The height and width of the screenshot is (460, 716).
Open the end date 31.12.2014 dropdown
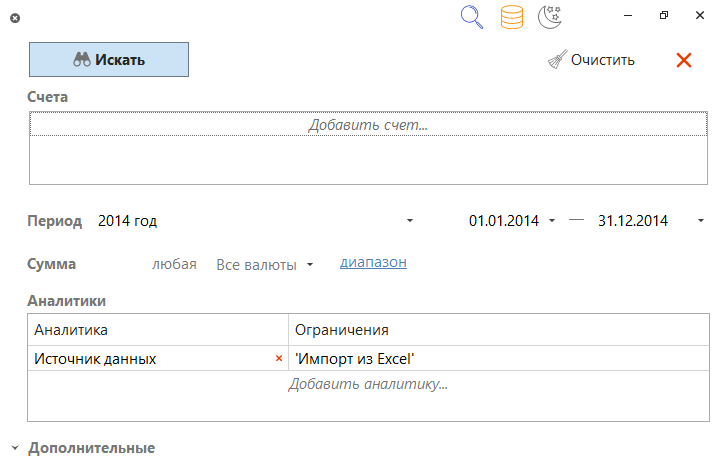click(700, 221)
